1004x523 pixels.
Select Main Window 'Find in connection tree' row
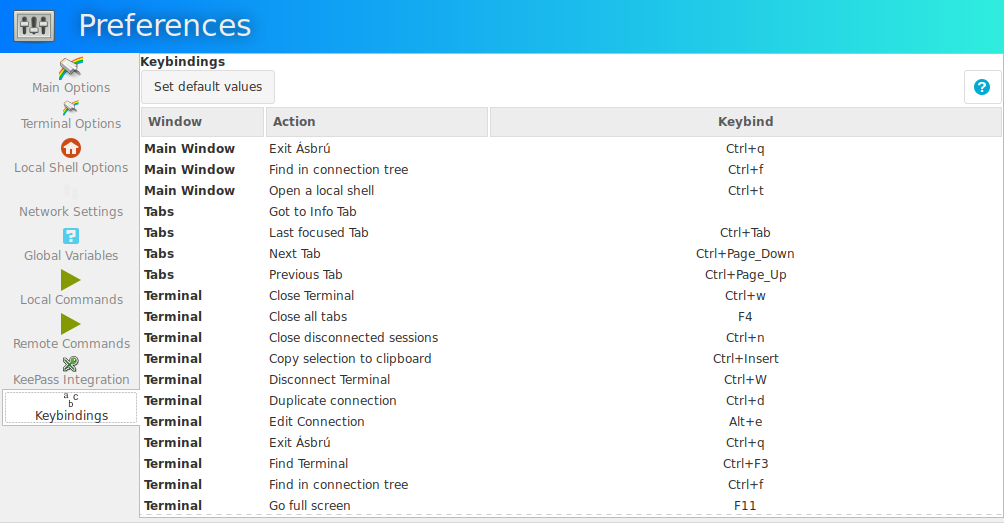571,170
